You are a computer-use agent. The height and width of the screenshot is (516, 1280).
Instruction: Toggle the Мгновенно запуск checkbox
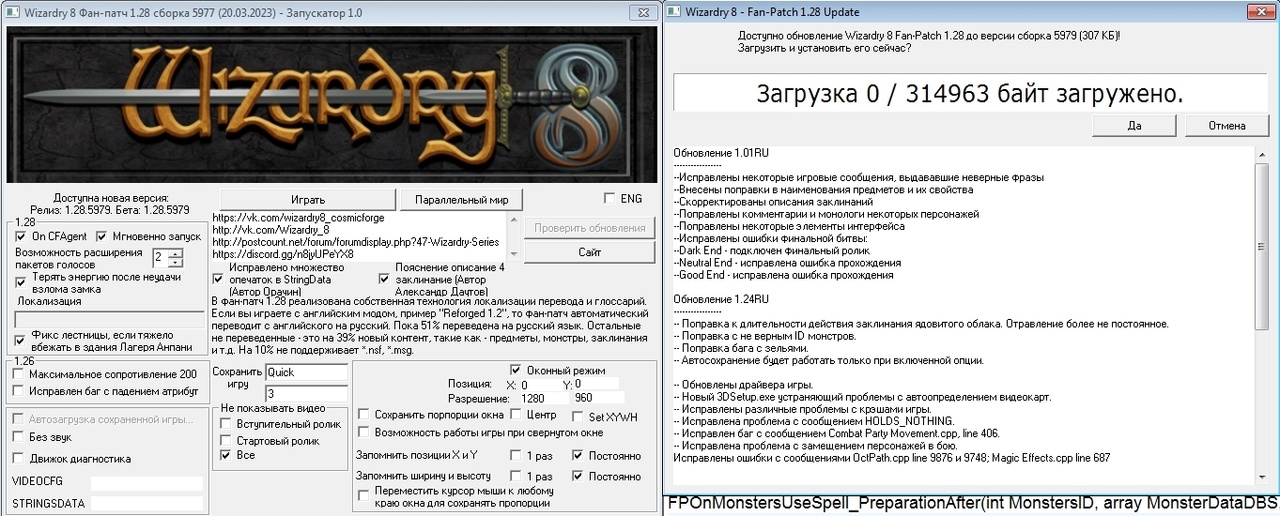(x=102, y=236)
